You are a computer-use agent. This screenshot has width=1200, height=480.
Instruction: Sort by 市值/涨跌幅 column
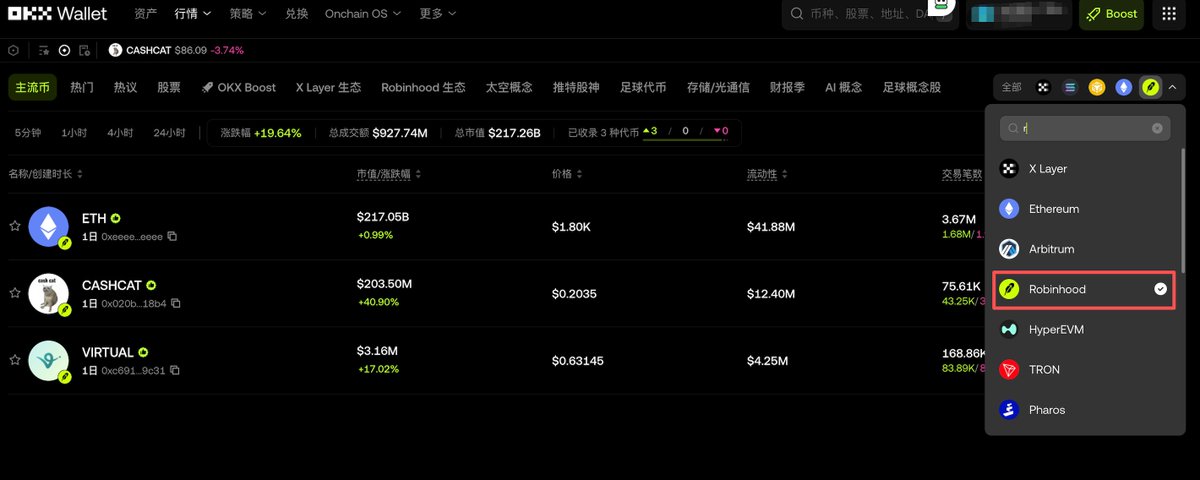389,174
